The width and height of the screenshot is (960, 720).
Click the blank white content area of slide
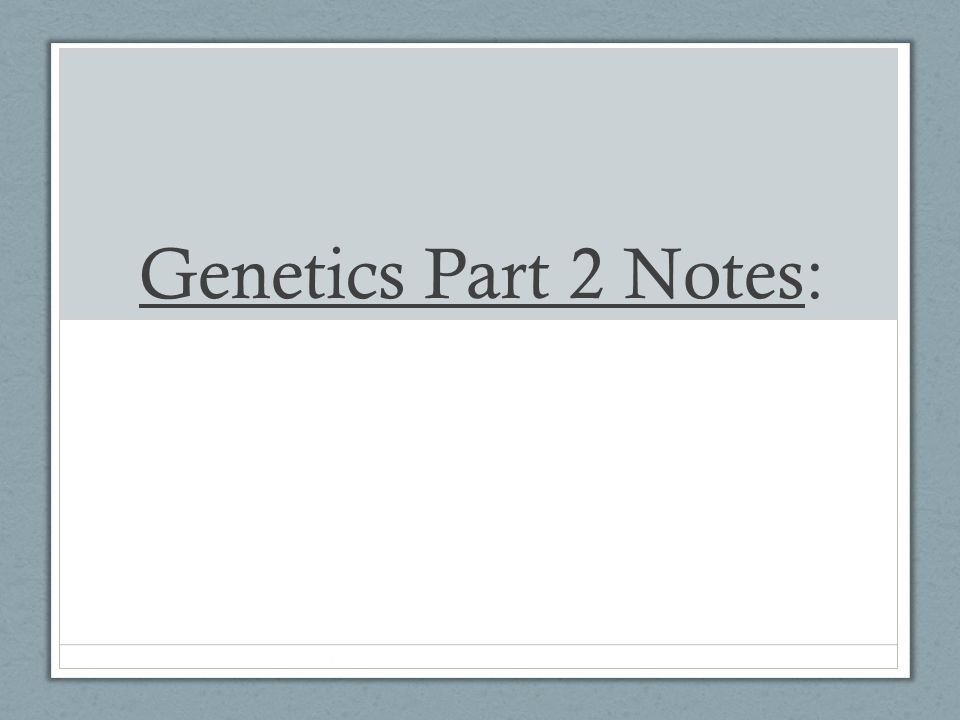[478, 482]
